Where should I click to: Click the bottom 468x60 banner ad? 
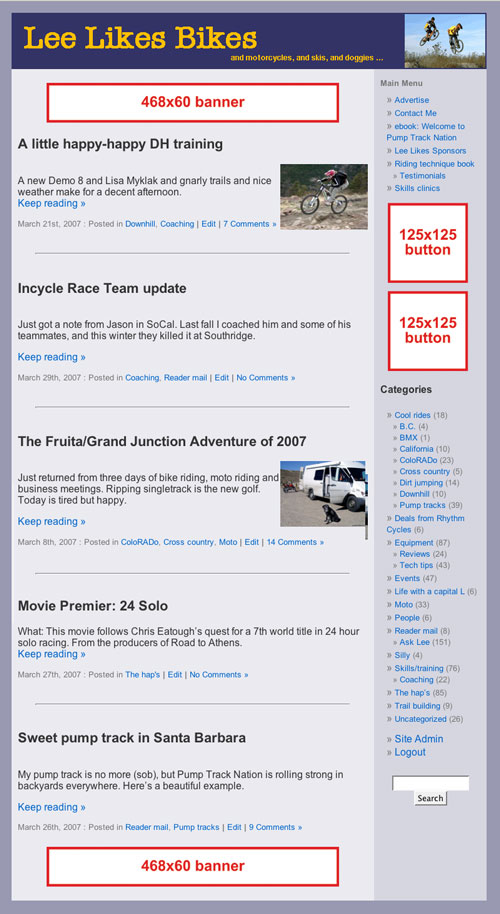192,866
